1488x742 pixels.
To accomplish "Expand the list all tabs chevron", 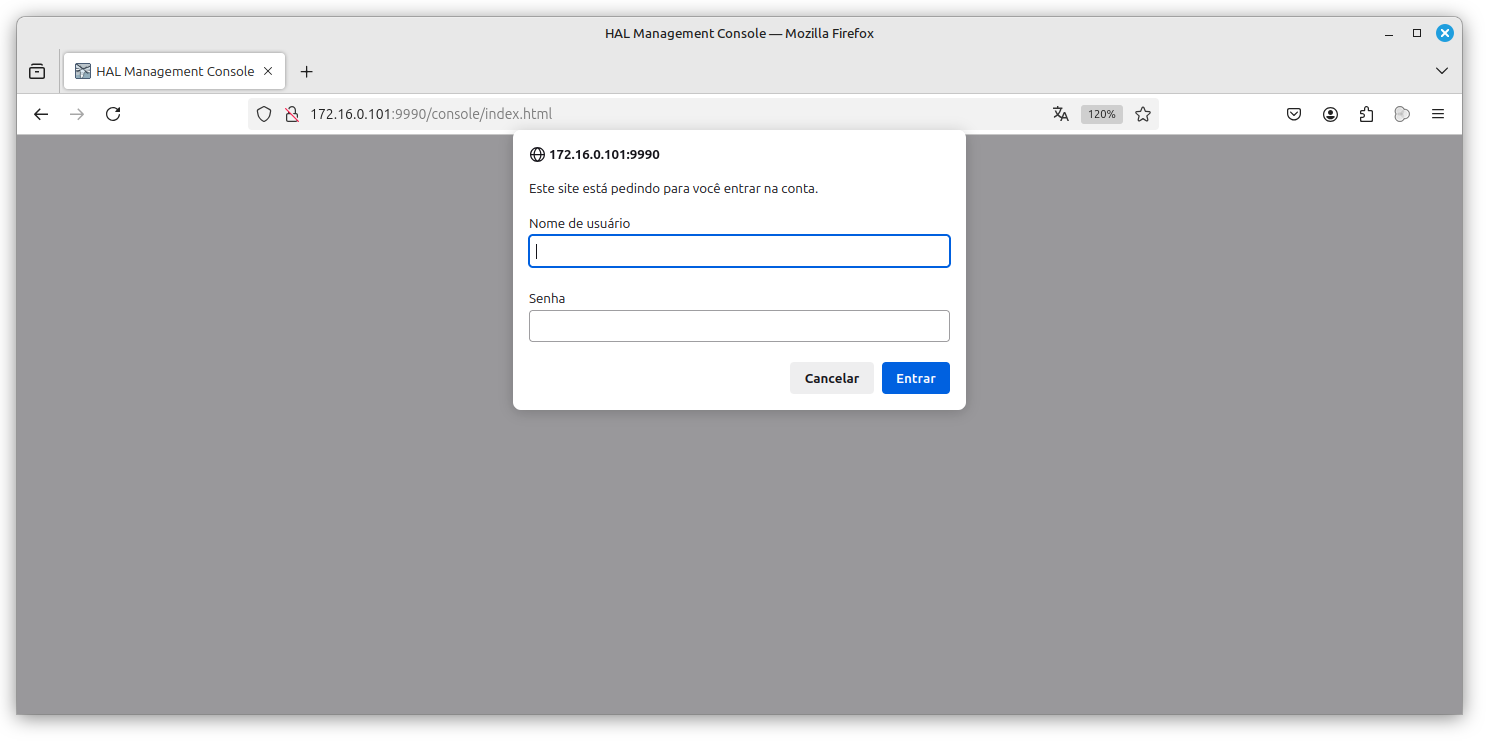I will (1442, 71).
